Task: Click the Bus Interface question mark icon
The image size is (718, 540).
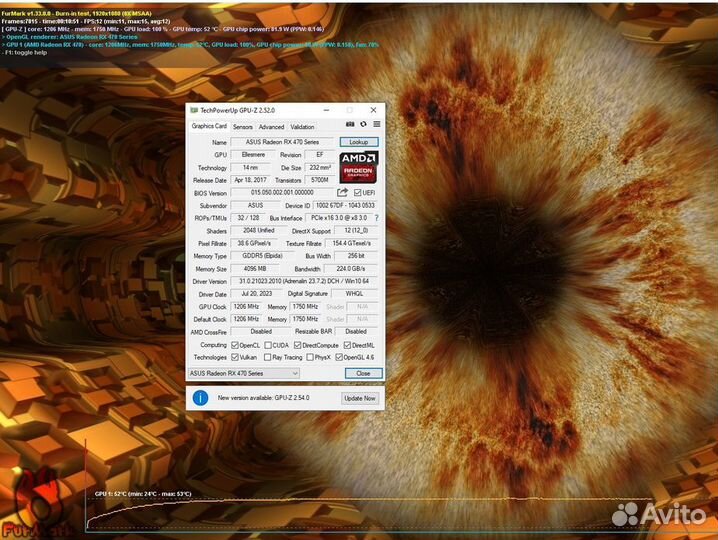Action: pyautogui.click(x=376, y=217)
